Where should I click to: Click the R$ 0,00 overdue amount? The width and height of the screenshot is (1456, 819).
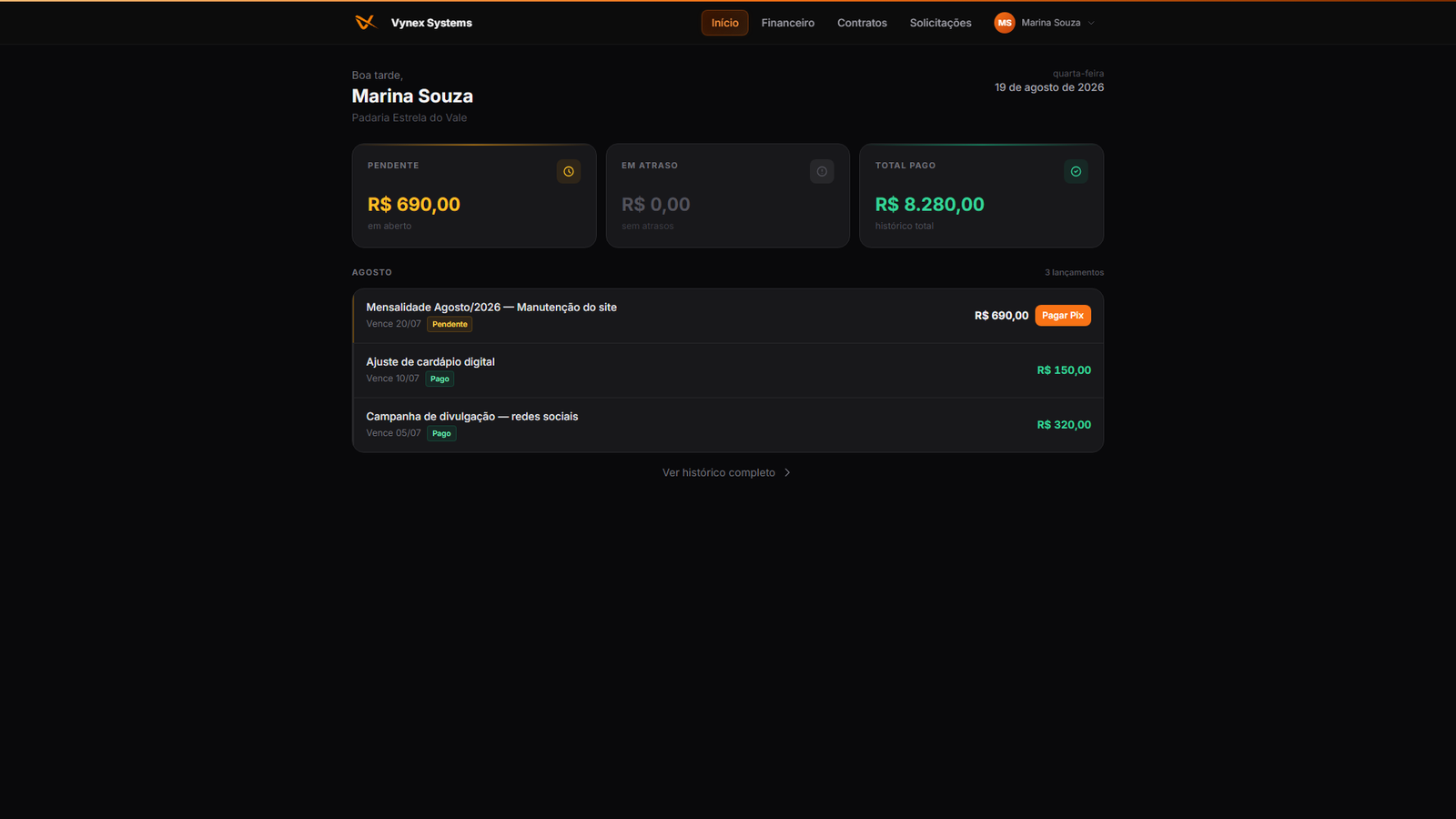coord(656,205)
